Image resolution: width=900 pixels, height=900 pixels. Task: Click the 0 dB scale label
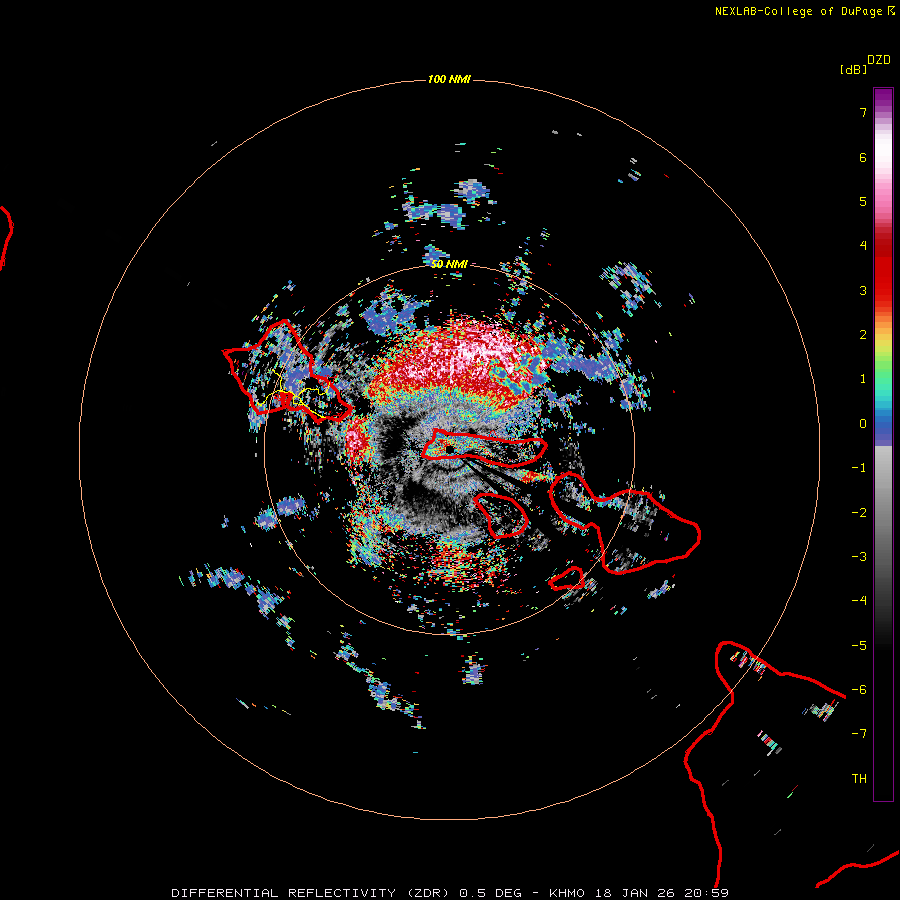pyautogui.click(x=863, y=424)
